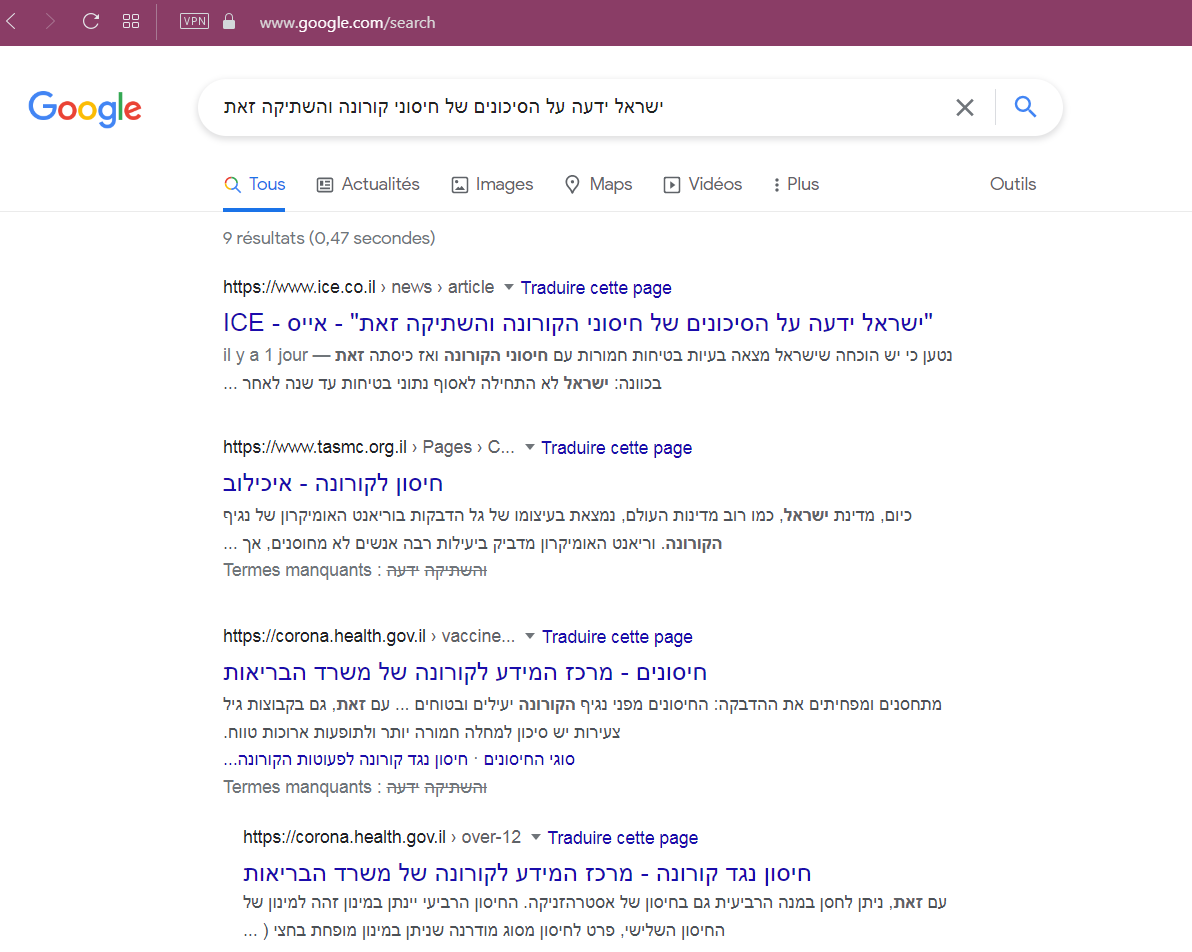
Task: Open the Outils tools button
Action: (1013, 184)
